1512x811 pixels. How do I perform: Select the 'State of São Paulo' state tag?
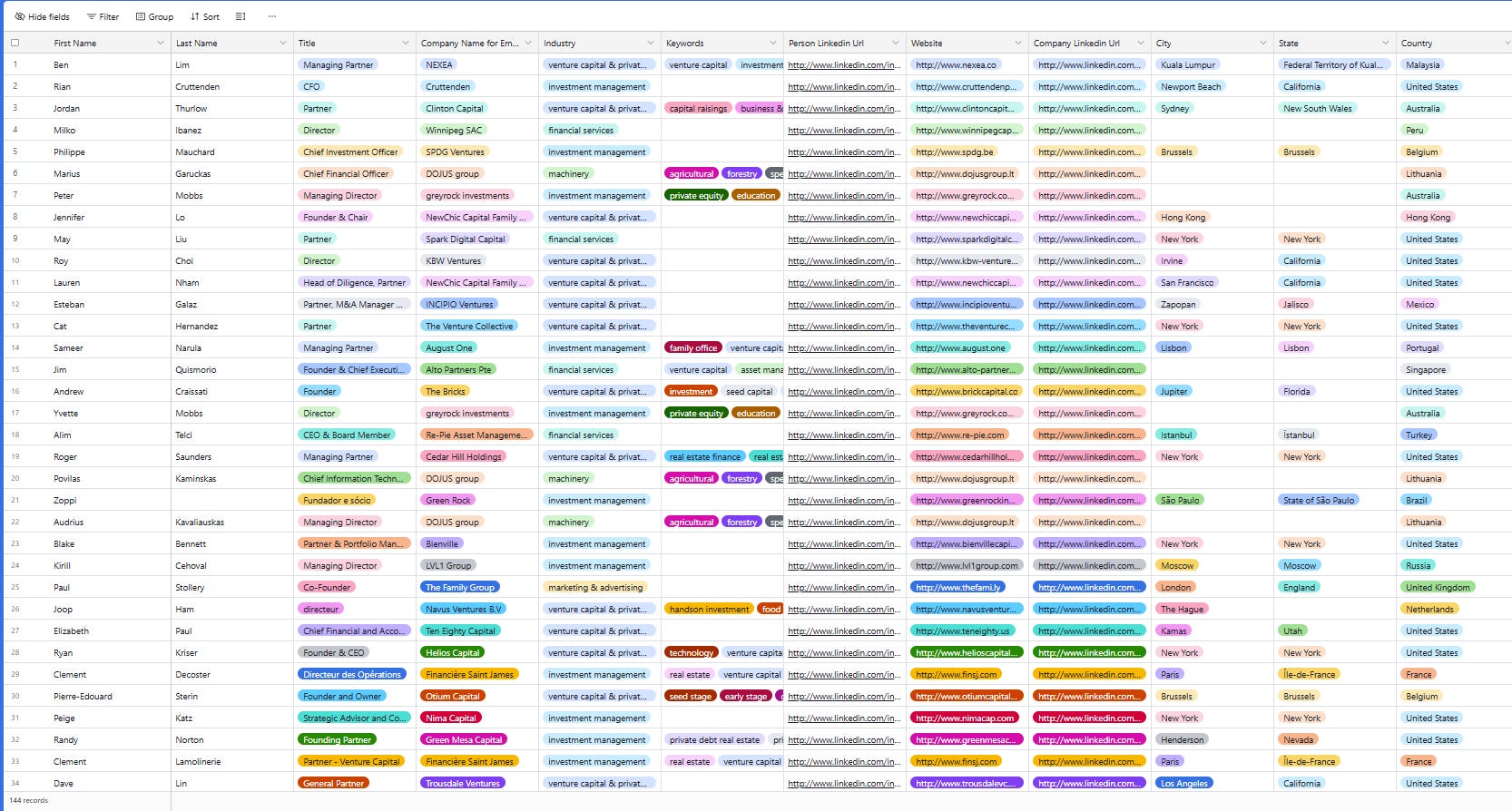pyautogui.click(x=1319, y=501)
